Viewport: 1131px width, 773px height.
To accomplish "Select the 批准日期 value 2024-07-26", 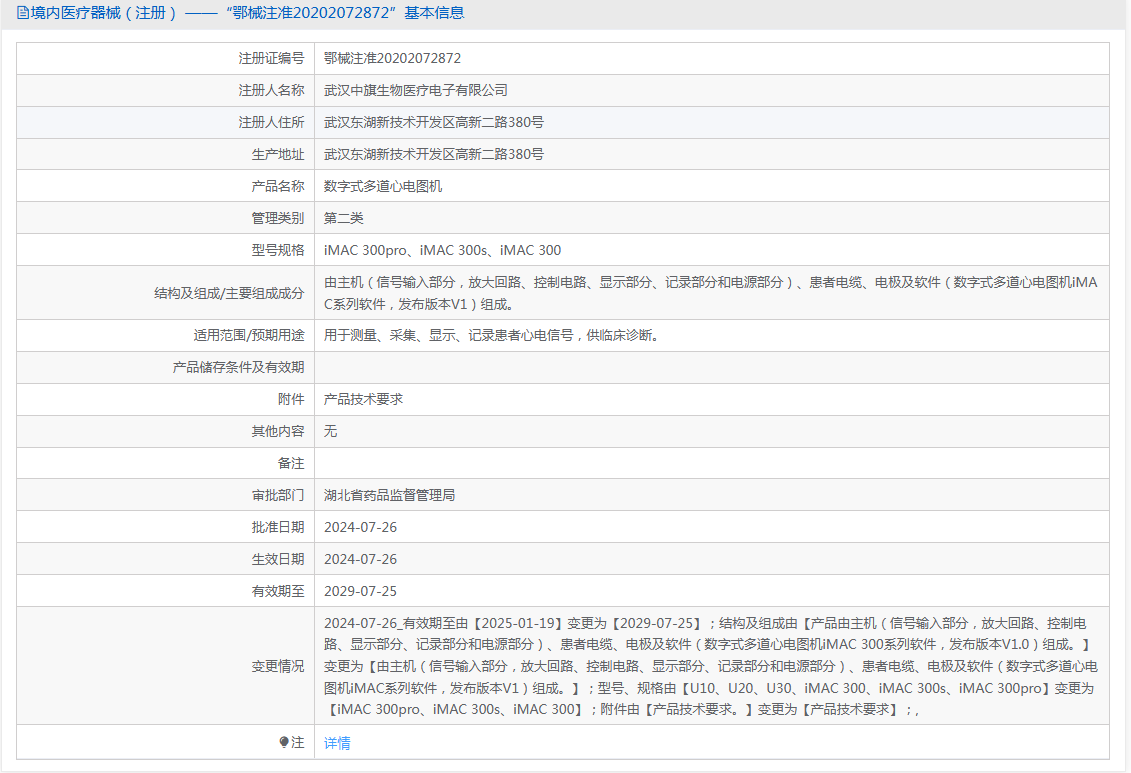I will (361, 527).
